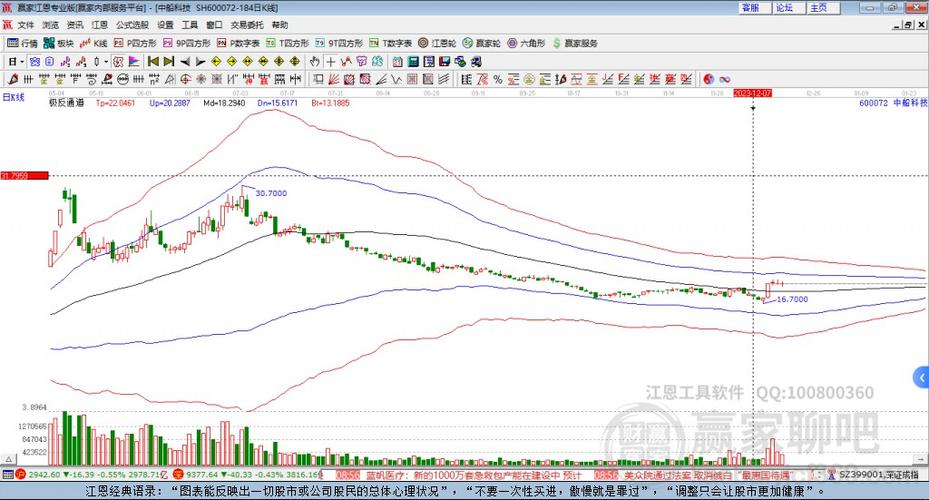The width and height of the screenshot is (929, 500).
Task: Click the scroll-up triangle above status bar
Action: click(9, 459)
